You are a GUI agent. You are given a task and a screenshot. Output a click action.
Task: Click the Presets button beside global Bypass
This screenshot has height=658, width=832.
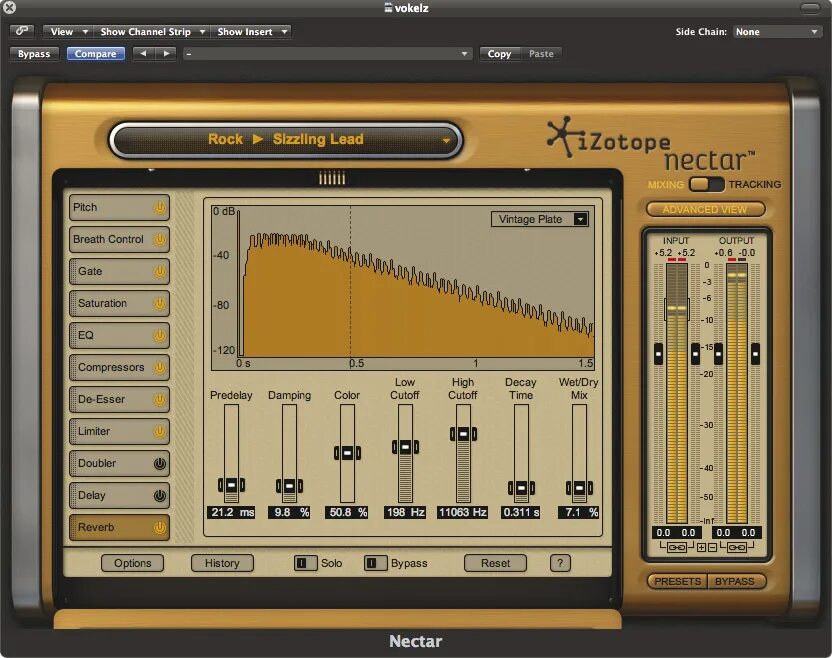(677, 582)
